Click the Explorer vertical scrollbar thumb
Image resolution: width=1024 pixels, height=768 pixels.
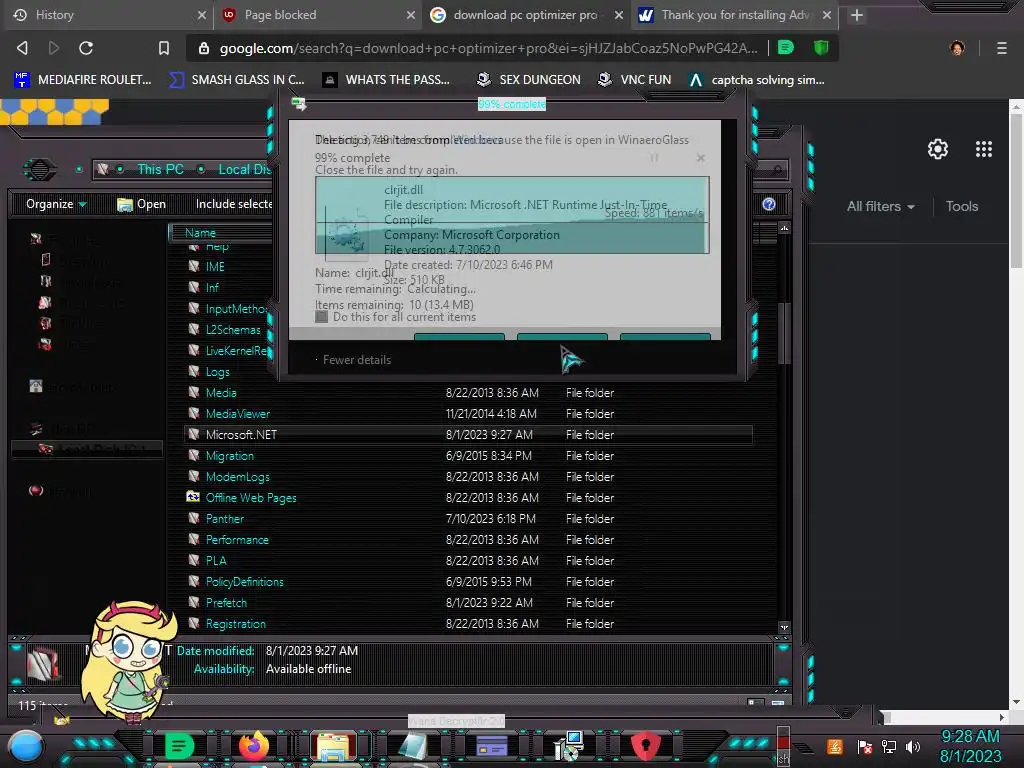(x=784, y=333)
